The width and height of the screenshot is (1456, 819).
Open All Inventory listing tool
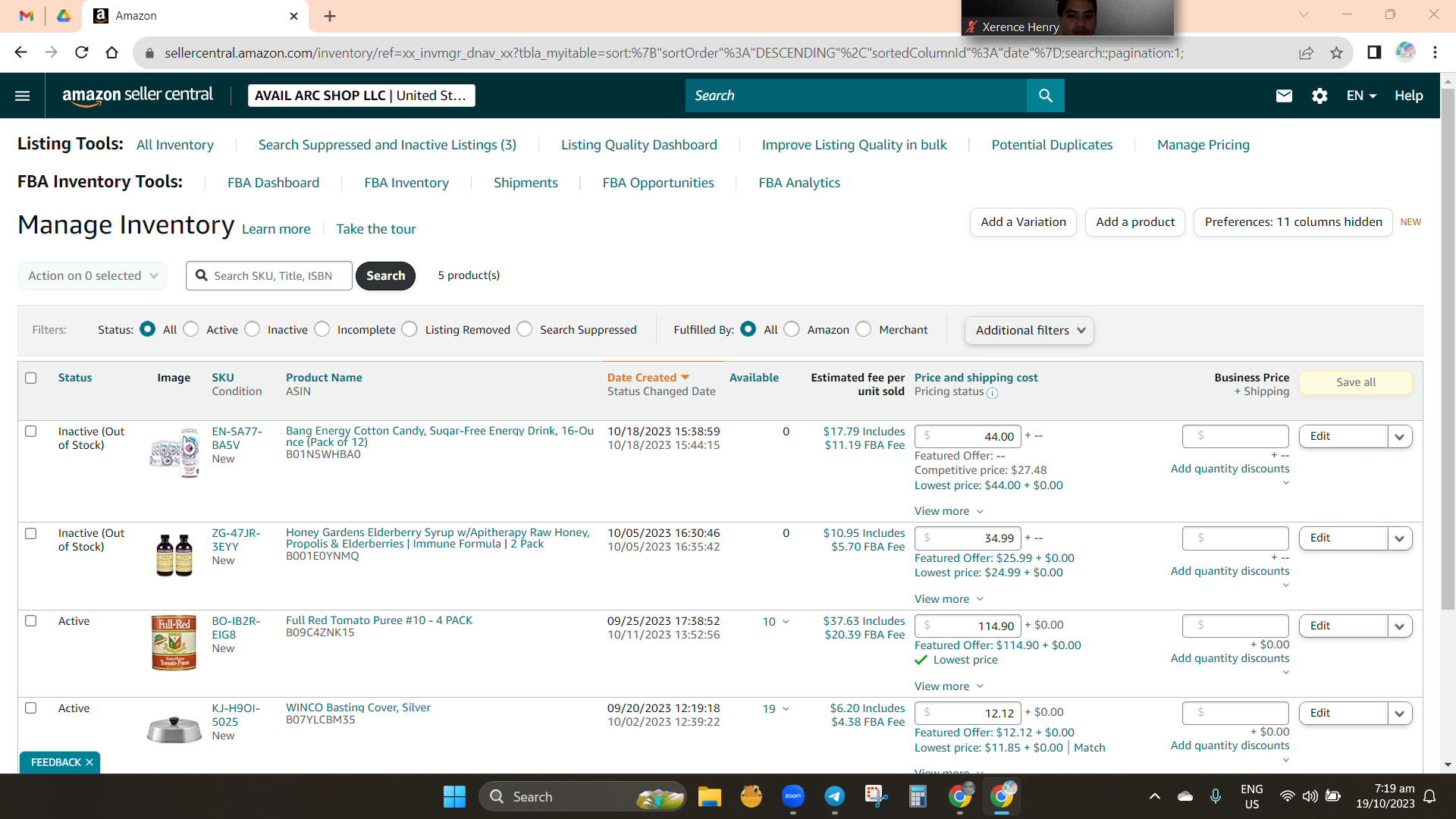tap(175, 144)
